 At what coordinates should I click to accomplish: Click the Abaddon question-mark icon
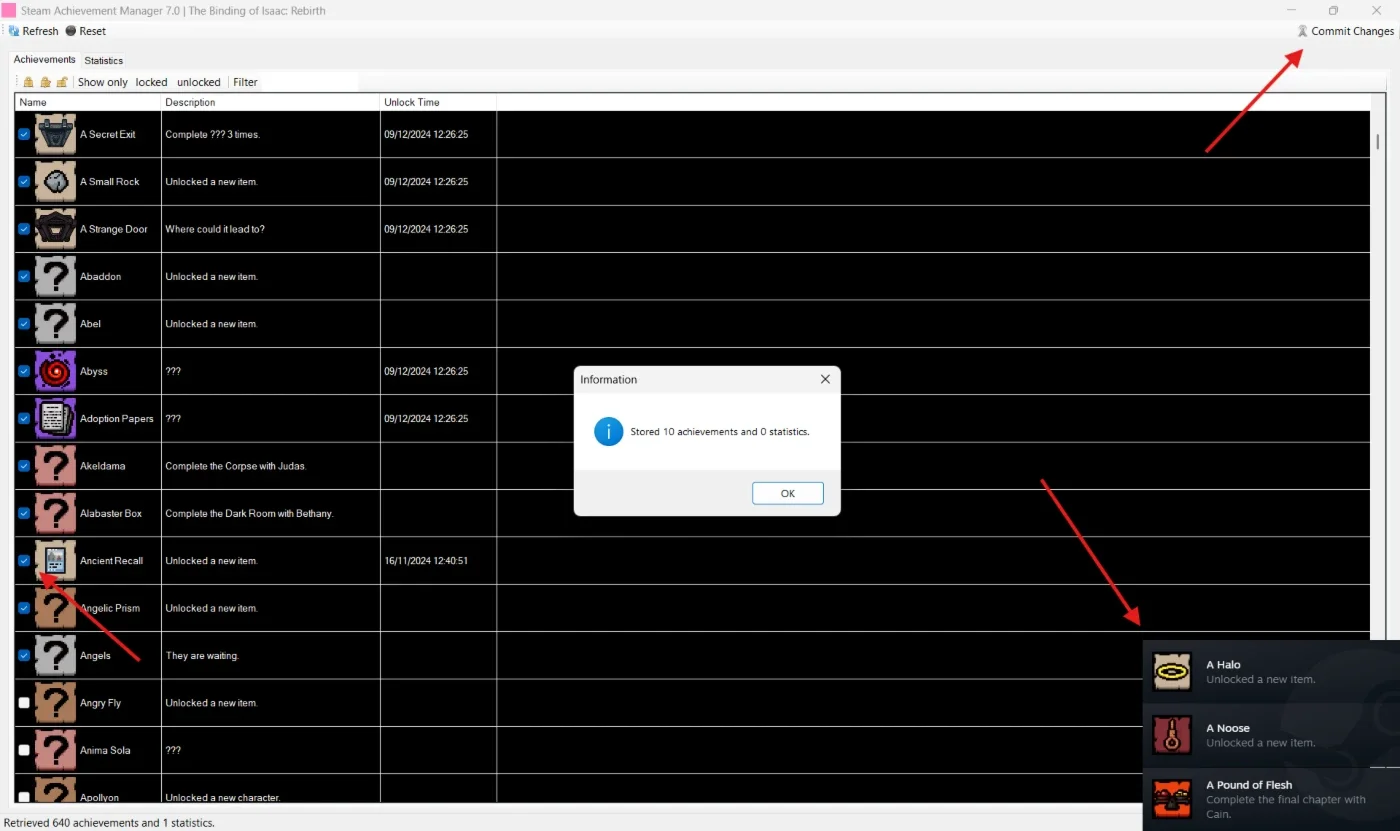[56, 276]
